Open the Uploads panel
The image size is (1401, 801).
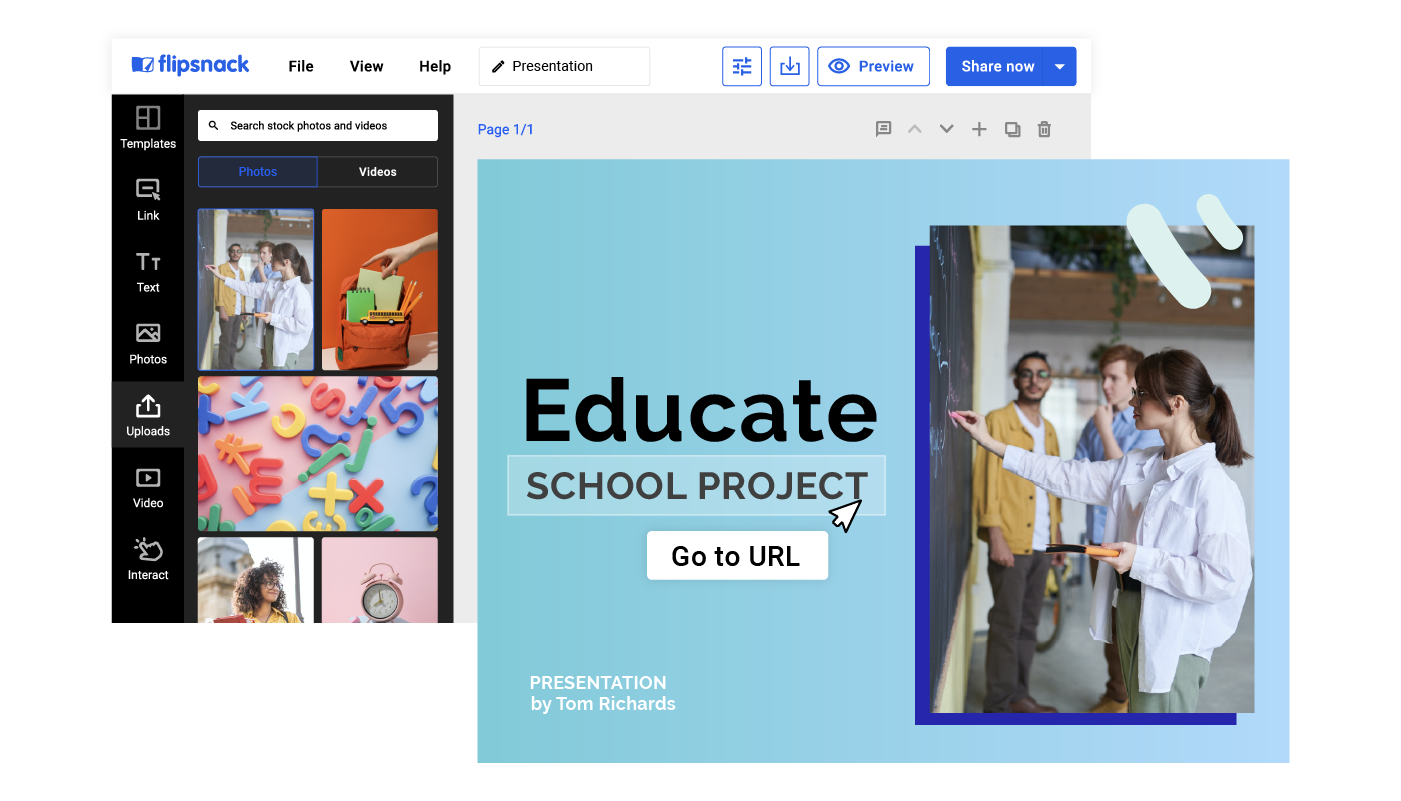147,414
